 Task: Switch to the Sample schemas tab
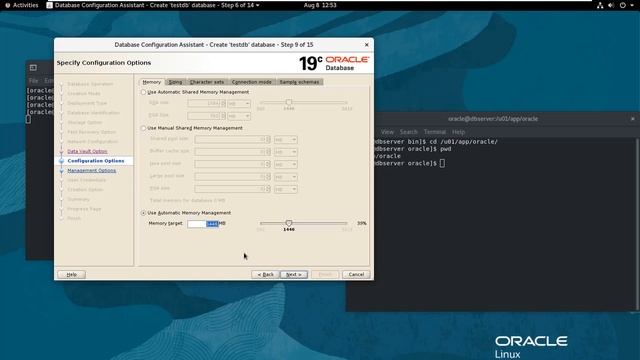click(x=299, y=82)
